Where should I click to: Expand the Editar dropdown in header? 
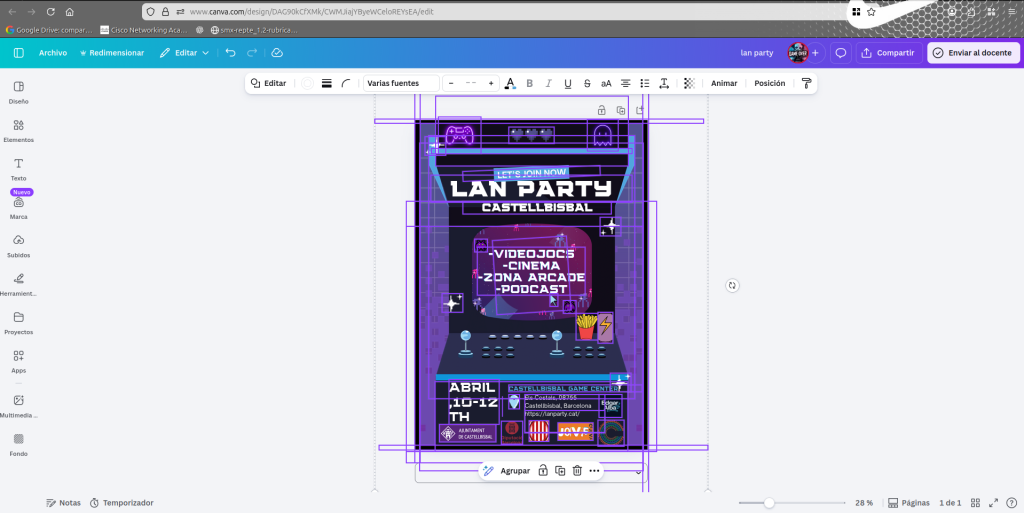(x=185, y=53)
